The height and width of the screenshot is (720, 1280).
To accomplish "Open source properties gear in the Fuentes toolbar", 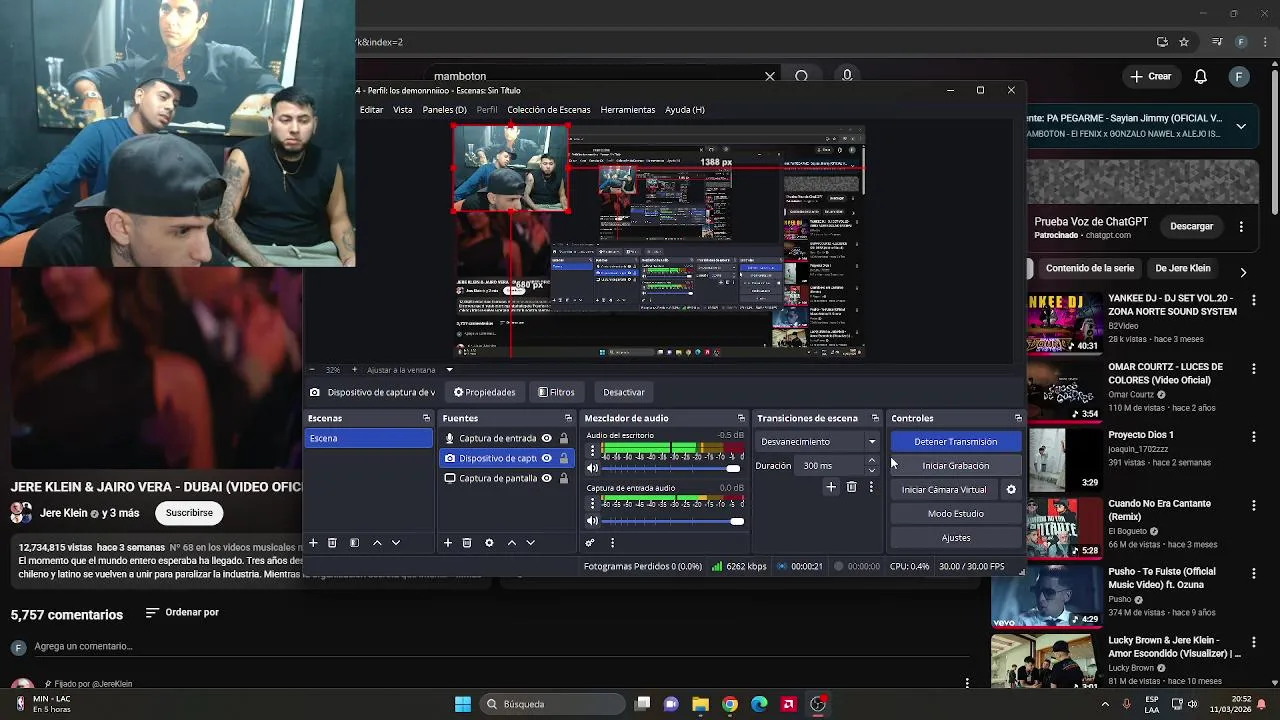I will [489, 543].
